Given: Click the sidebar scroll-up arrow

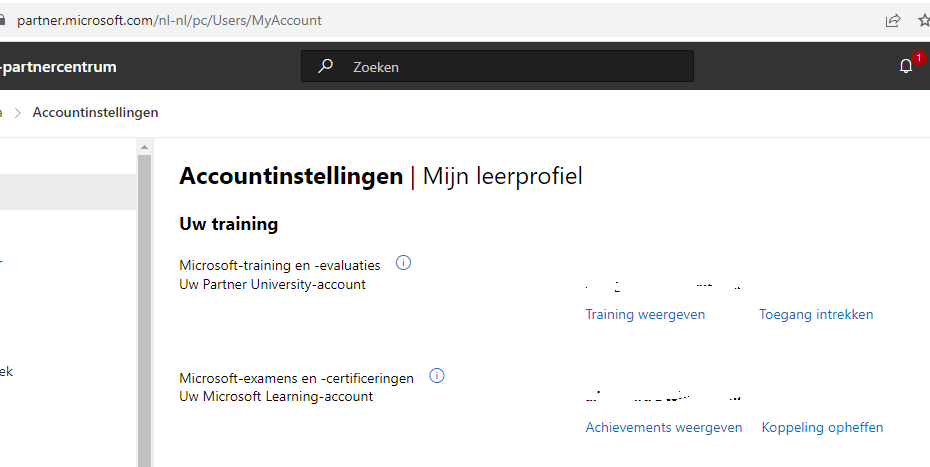Looking at the screenshot, I should point(144,147).
